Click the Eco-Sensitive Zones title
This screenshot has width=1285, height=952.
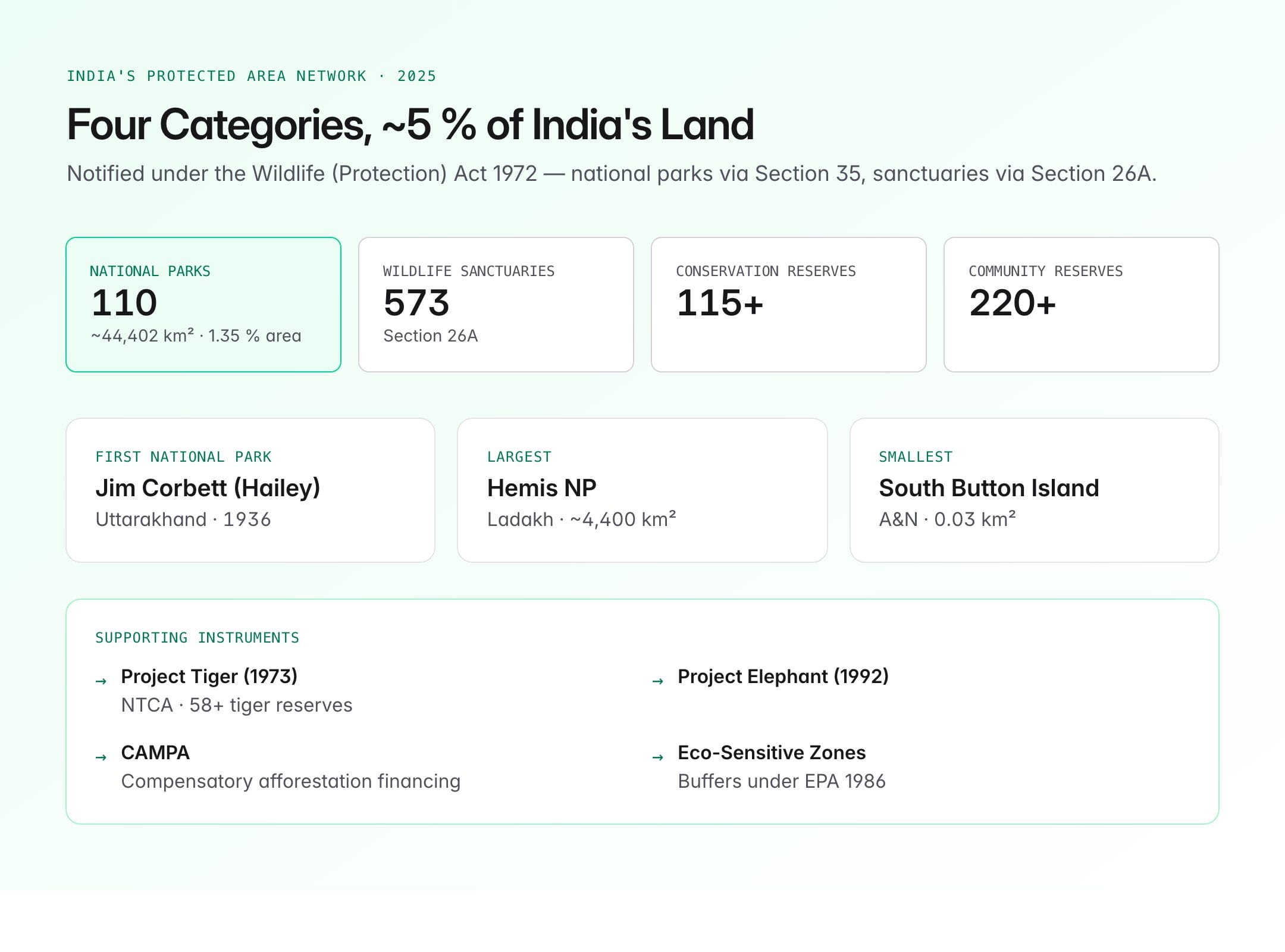[x=772, y=753]
